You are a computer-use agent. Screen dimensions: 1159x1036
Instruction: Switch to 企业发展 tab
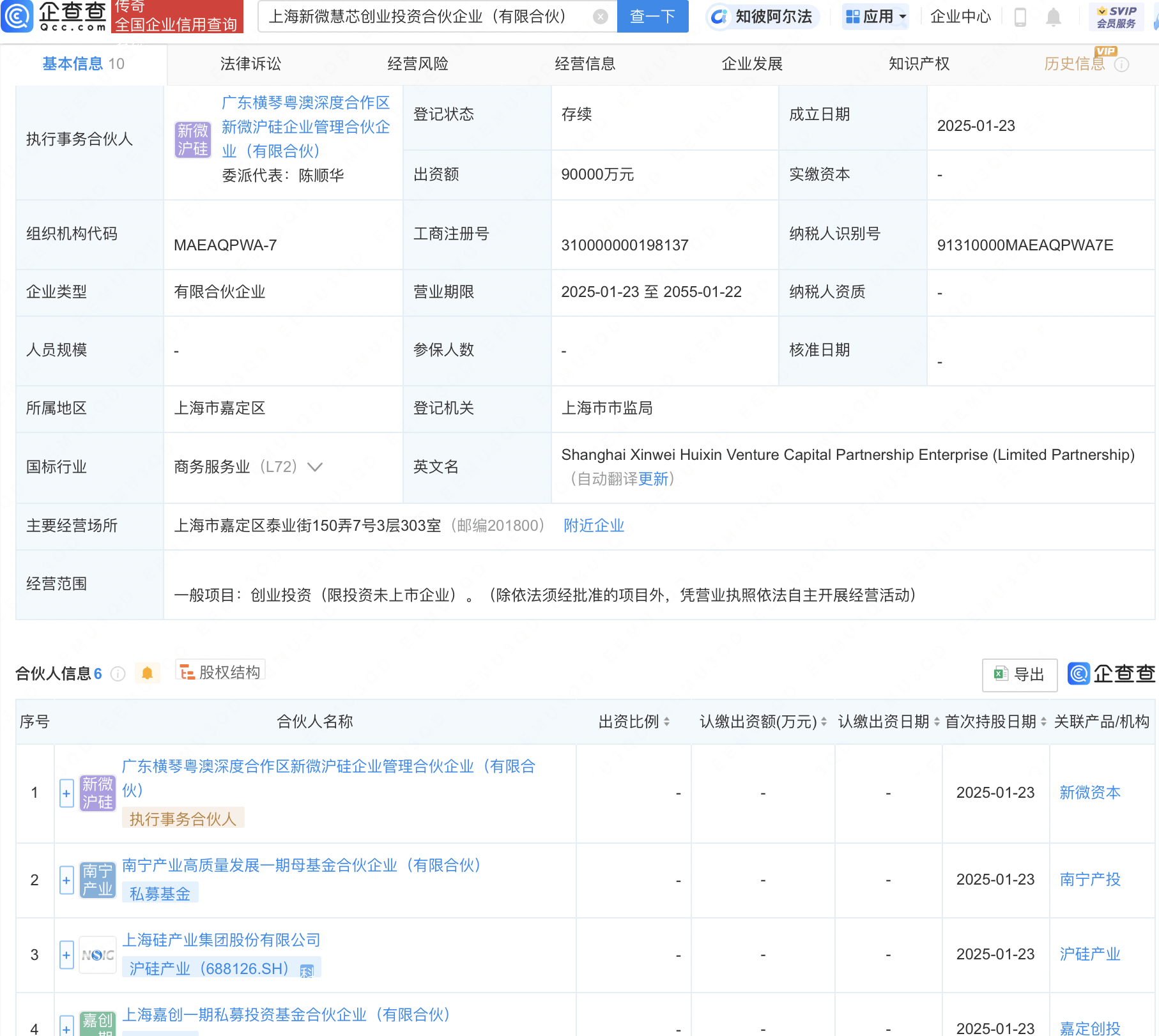[x=753, y=64]
